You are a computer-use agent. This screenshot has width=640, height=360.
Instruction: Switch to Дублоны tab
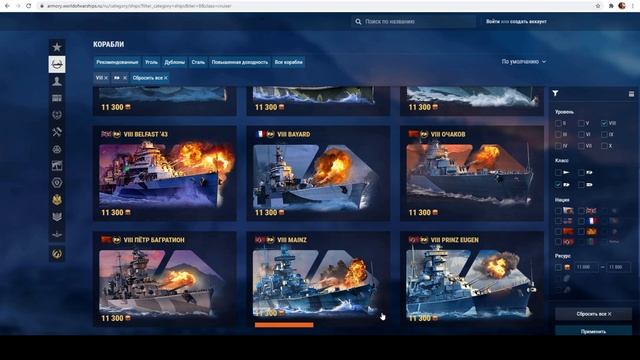tap(174, 62)
